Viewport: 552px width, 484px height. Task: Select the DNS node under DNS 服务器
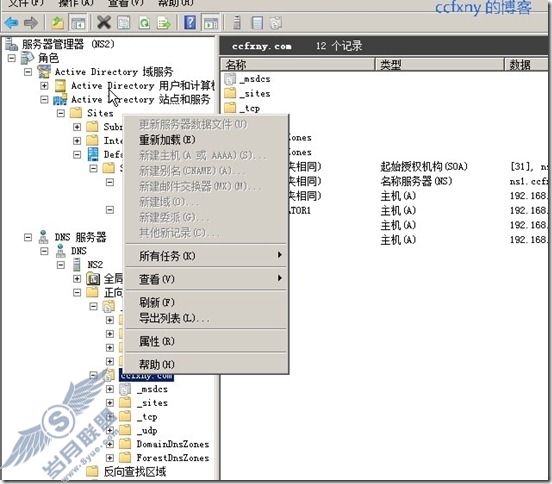79,251
